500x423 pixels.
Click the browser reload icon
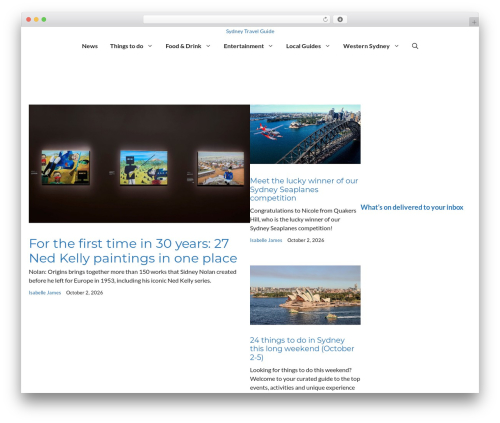point(325,19)
